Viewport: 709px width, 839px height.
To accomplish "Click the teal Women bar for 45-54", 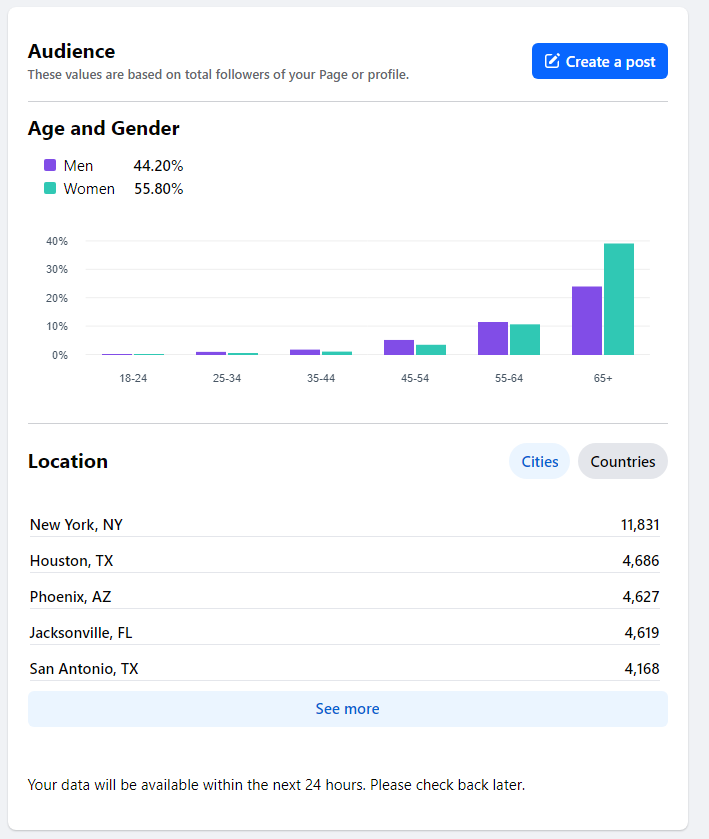I will (x=431, y=349).
